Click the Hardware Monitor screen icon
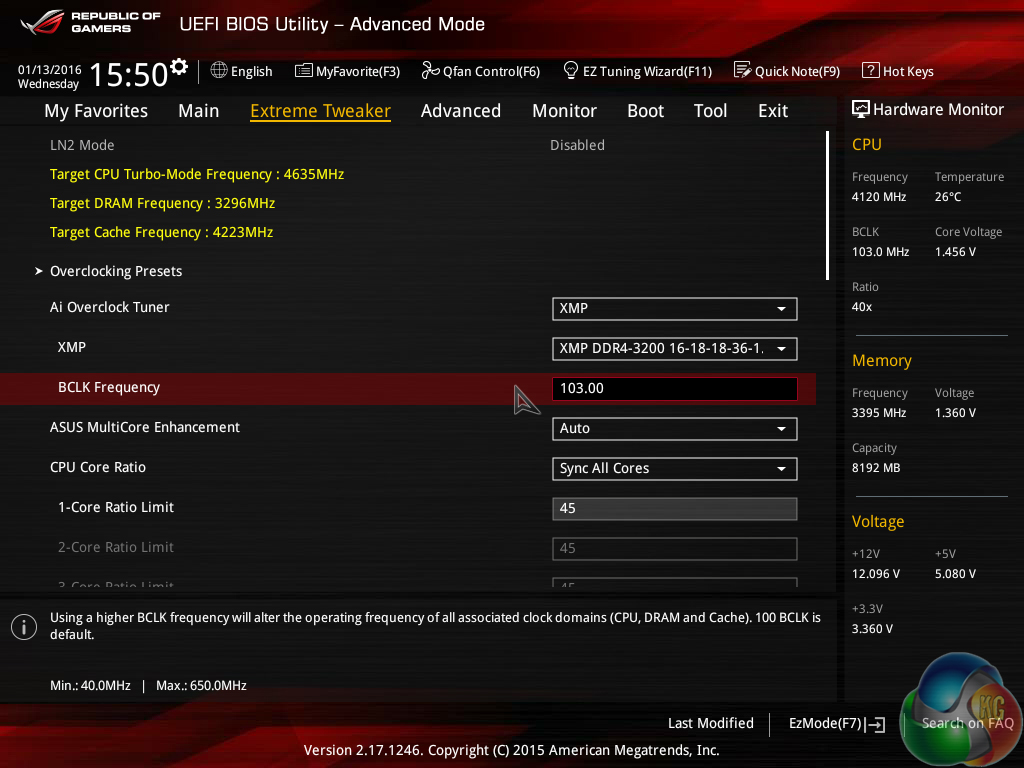 tap(861, 109)
